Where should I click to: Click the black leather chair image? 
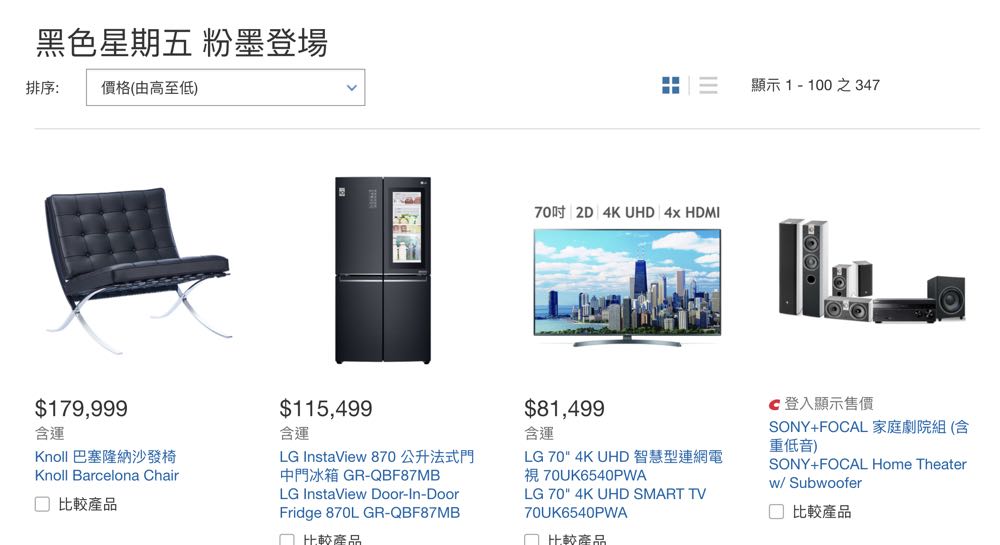(136, 270)
